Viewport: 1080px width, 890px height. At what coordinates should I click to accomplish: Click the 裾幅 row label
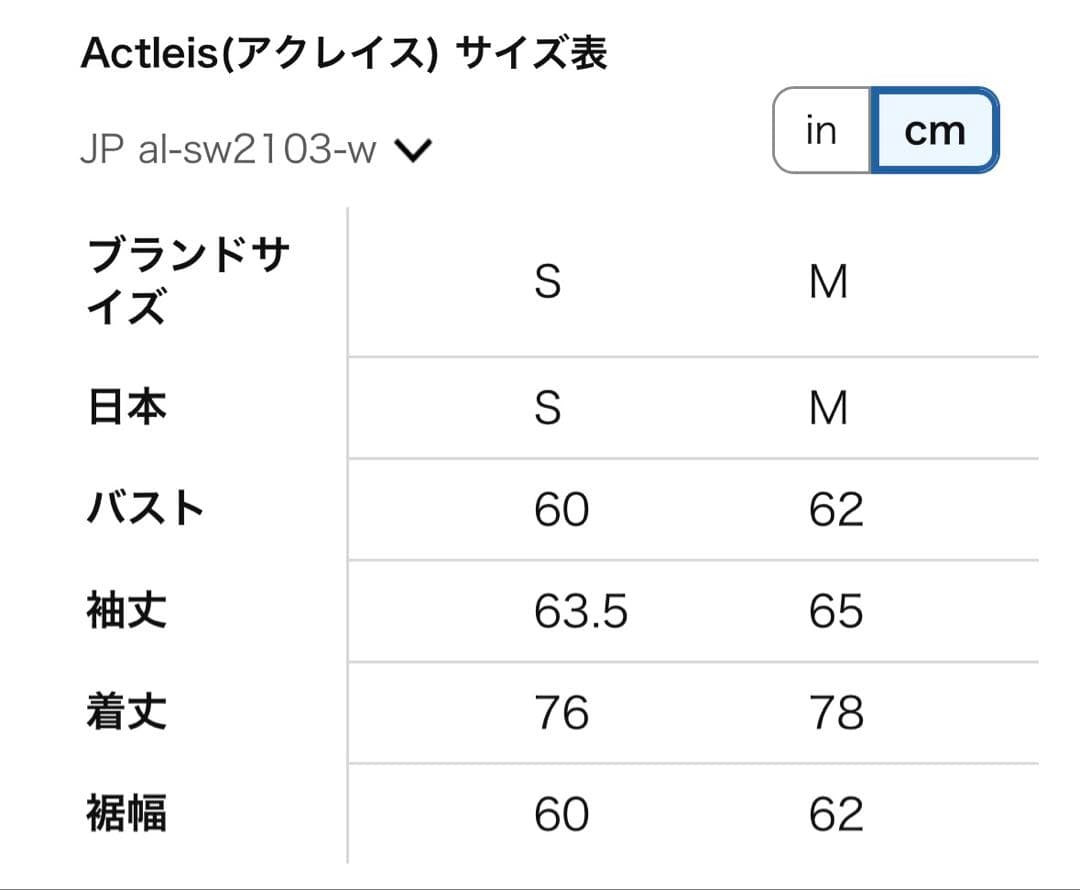[x=126, y=814]
